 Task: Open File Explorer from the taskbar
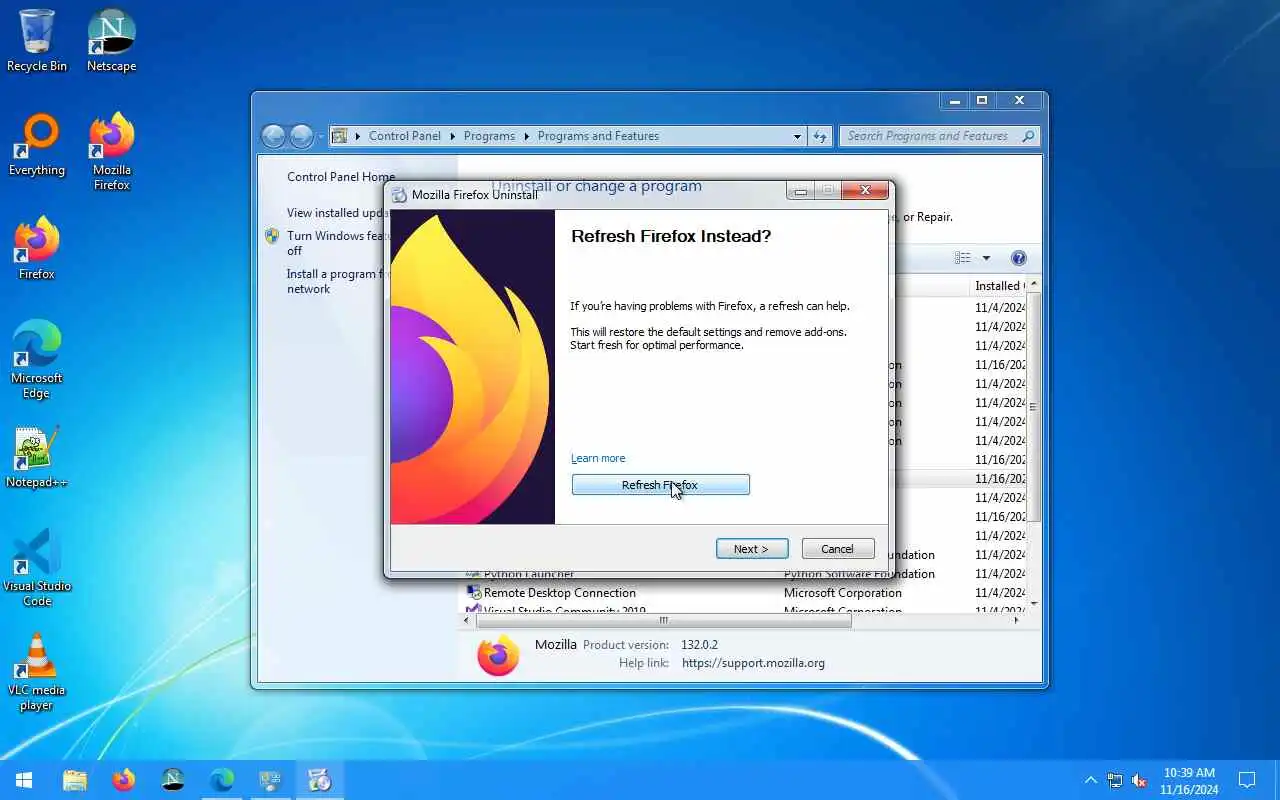(x=75, y=780)
